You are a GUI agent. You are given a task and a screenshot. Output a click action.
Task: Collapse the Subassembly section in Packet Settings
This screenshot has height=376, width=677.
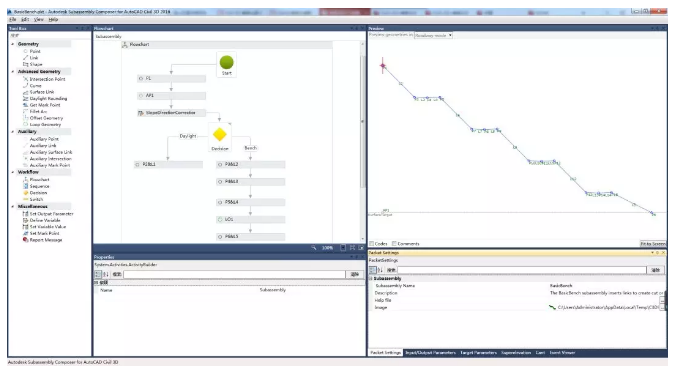point(370,278)
